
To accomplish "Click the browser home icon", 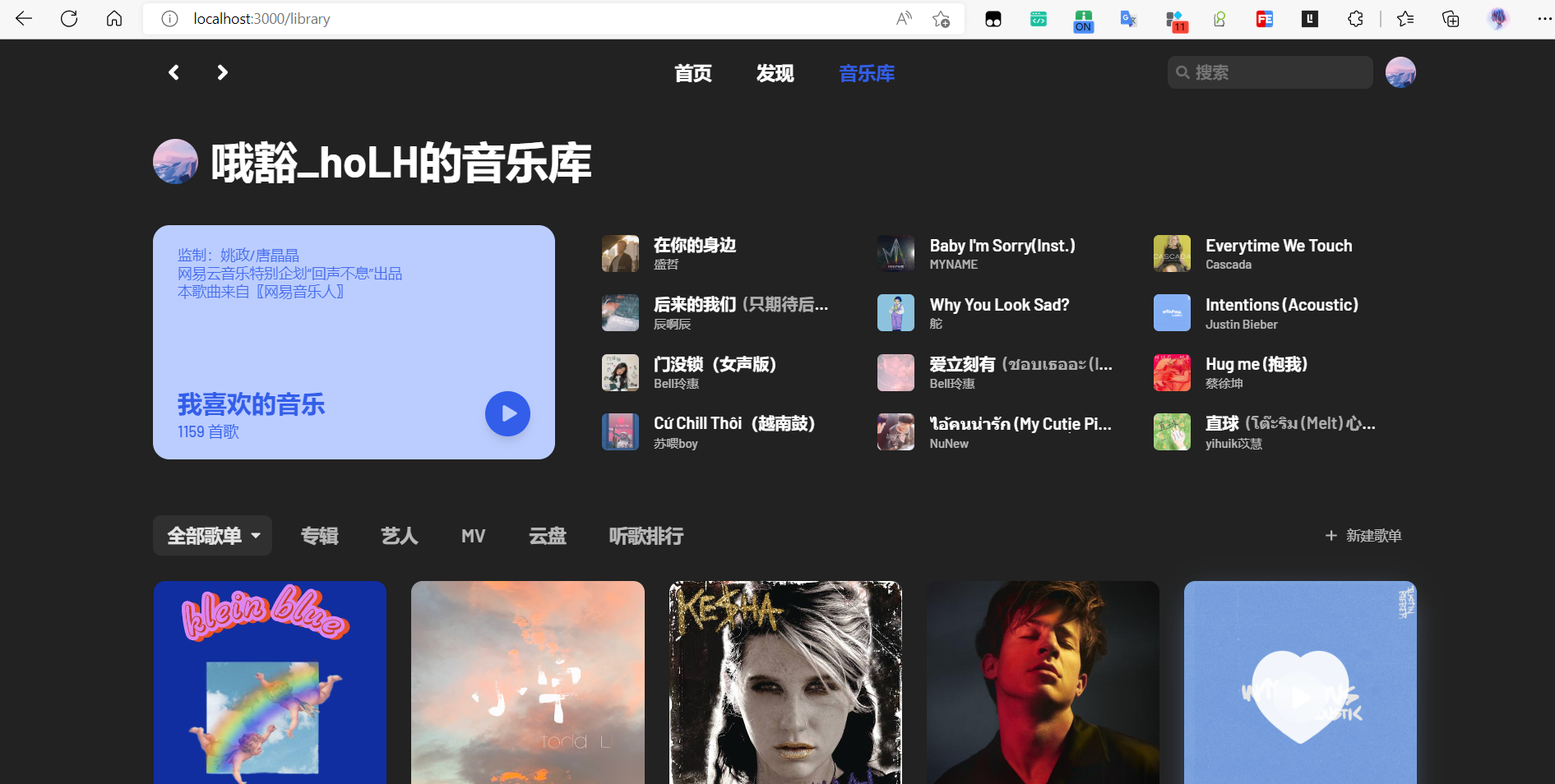I will 114,18.
